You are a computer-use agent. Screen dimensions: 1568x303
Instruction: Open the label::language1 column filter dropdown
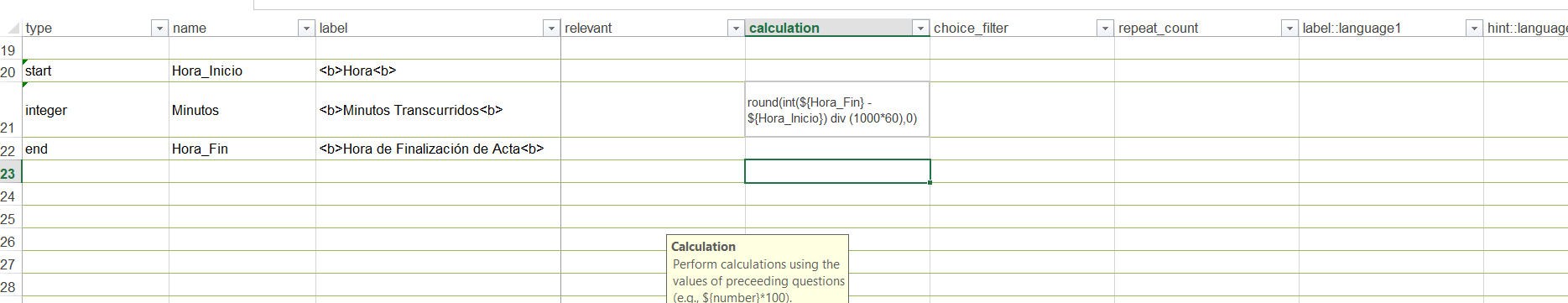(x=1474, y=29)
